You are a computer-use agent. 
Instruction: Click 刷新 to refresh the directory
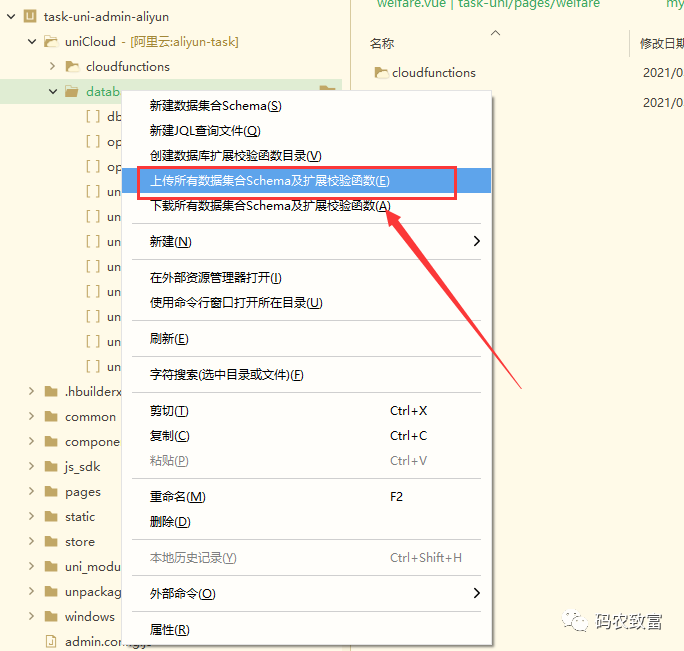pyautogui.click(x=169, y=339)
